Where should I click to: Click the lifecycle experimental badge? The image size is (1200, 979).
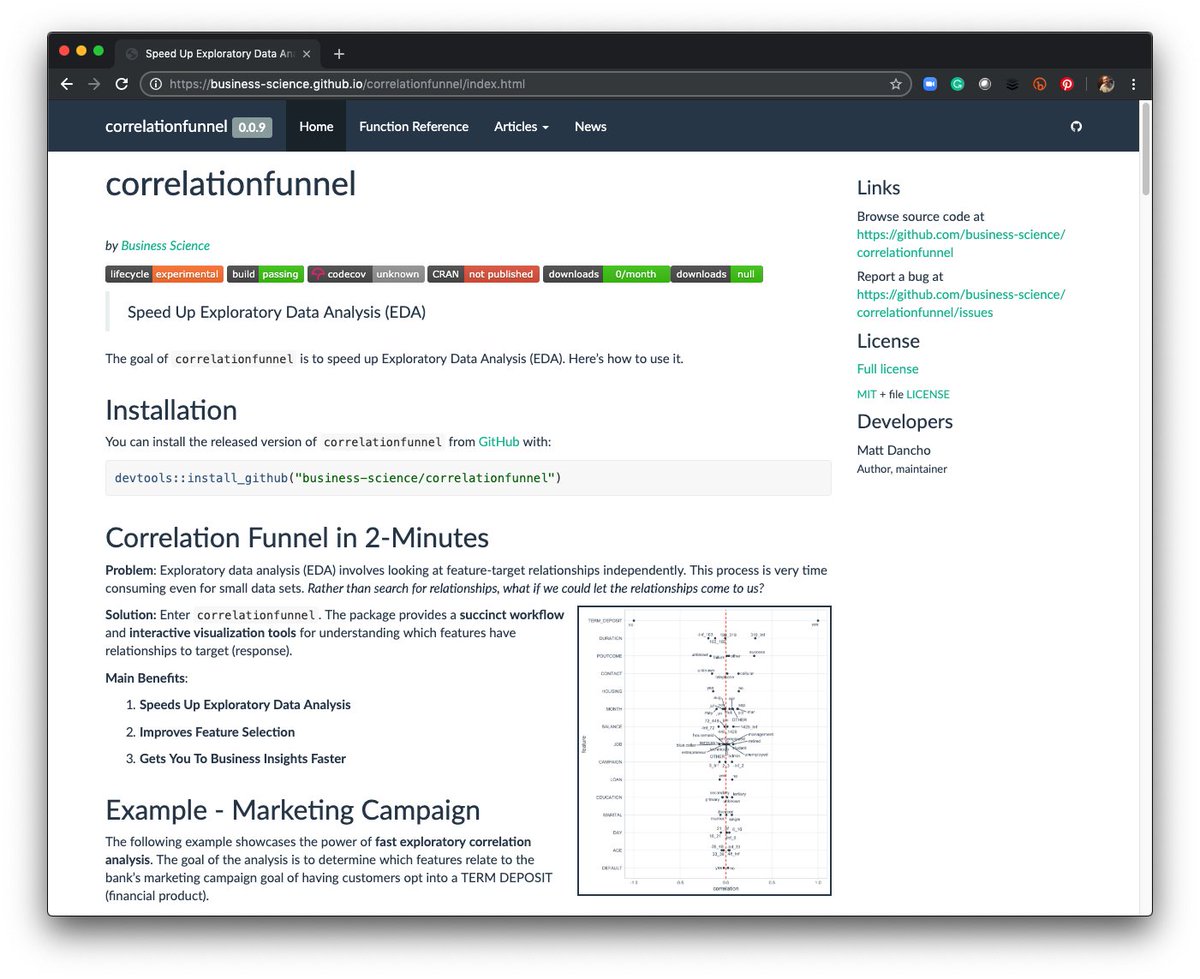pos(164,274)
